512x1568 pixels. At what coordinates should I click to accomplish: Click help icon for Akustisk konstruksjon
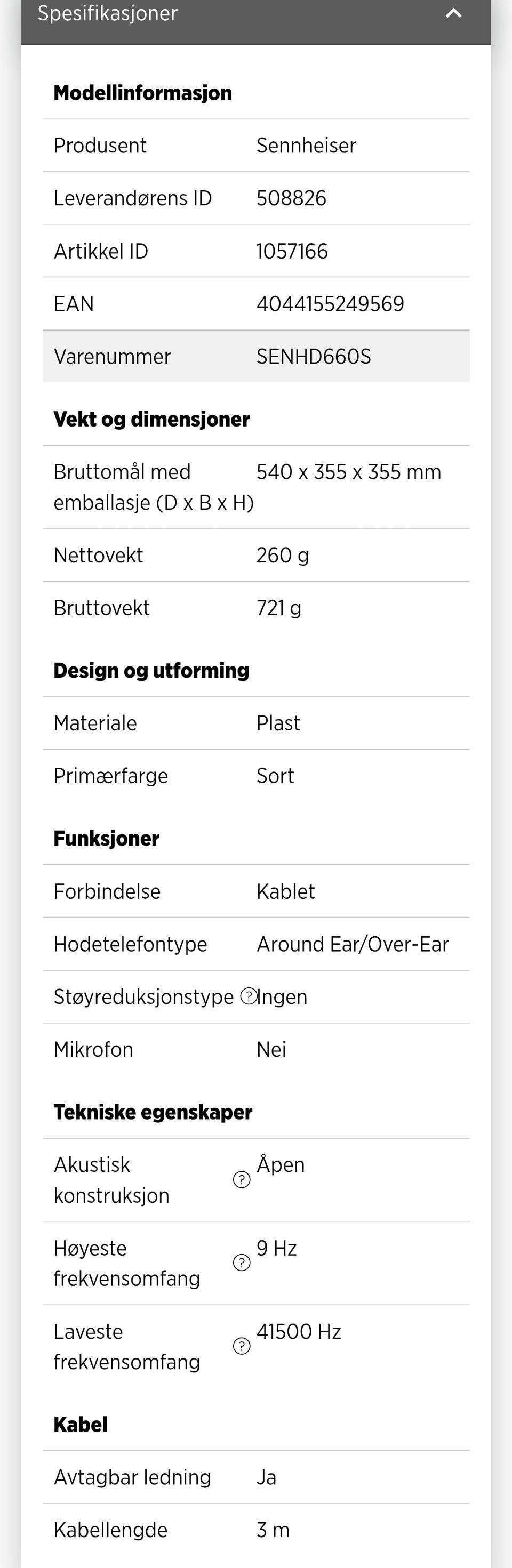tap(242, 1180)
